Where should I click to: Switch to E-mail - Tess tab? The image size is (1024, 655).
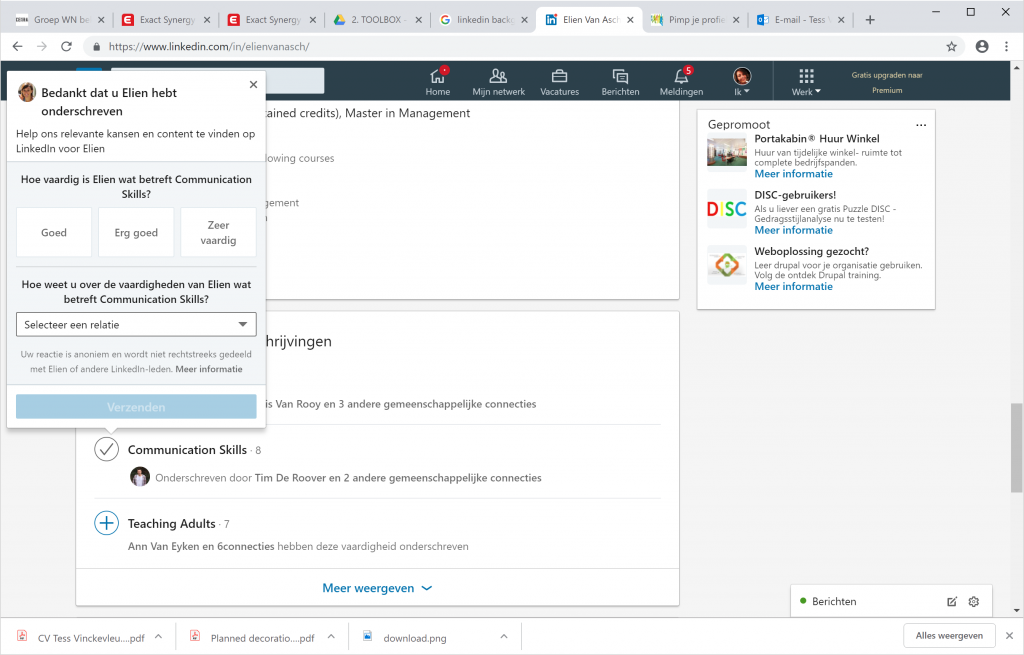coord(799,20)
